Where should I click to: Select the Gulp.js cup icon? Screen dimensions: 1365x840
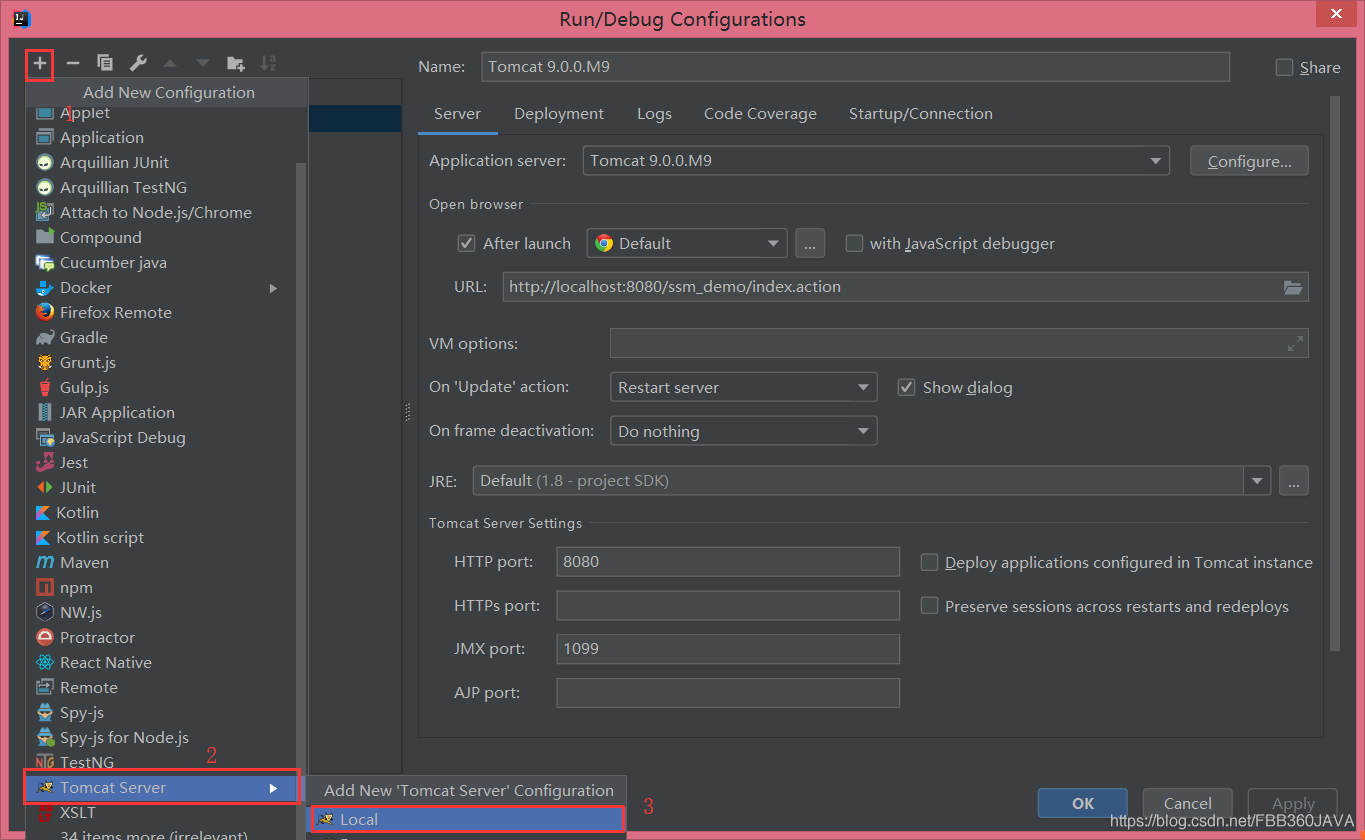[x=44, y=387]
